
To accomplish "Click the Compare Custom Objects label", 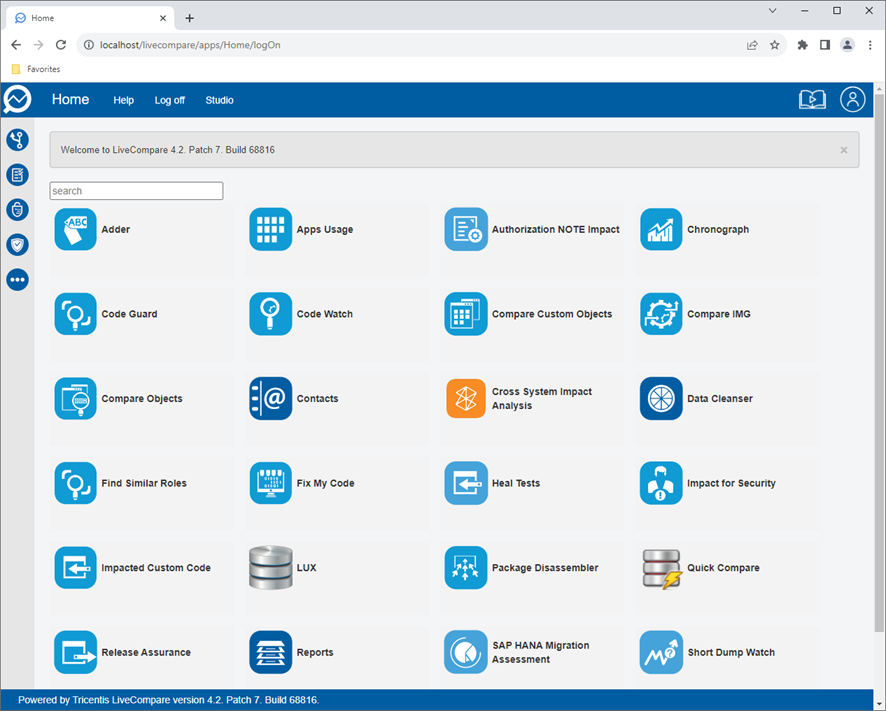I will (x=551, y=314).
